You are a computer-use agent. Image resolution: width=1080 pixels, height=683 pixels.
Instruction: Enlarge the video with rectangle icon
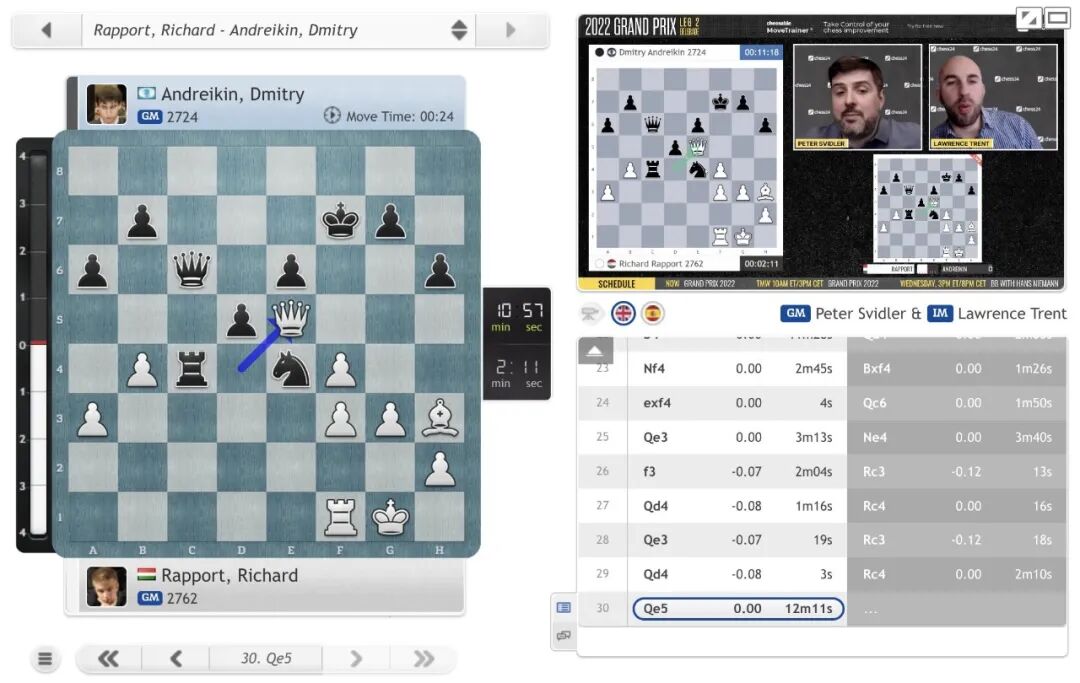(1057, 18)
